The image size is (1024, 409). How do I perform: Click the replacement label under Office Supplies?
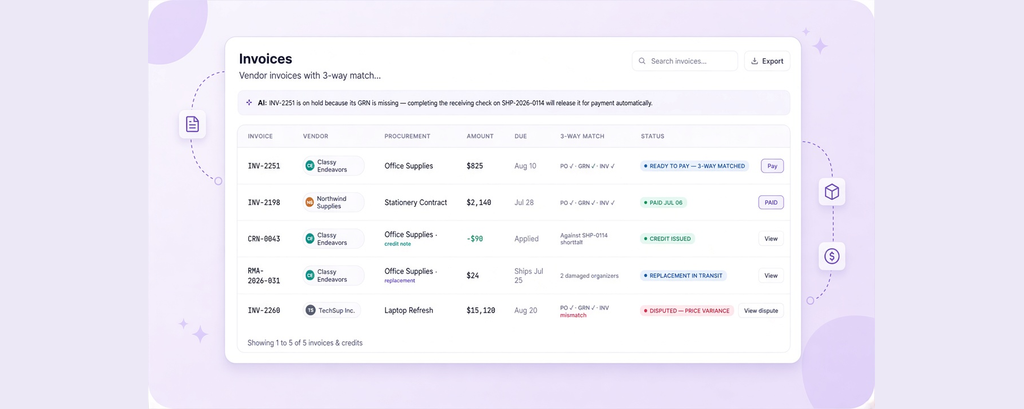[400, 280]
